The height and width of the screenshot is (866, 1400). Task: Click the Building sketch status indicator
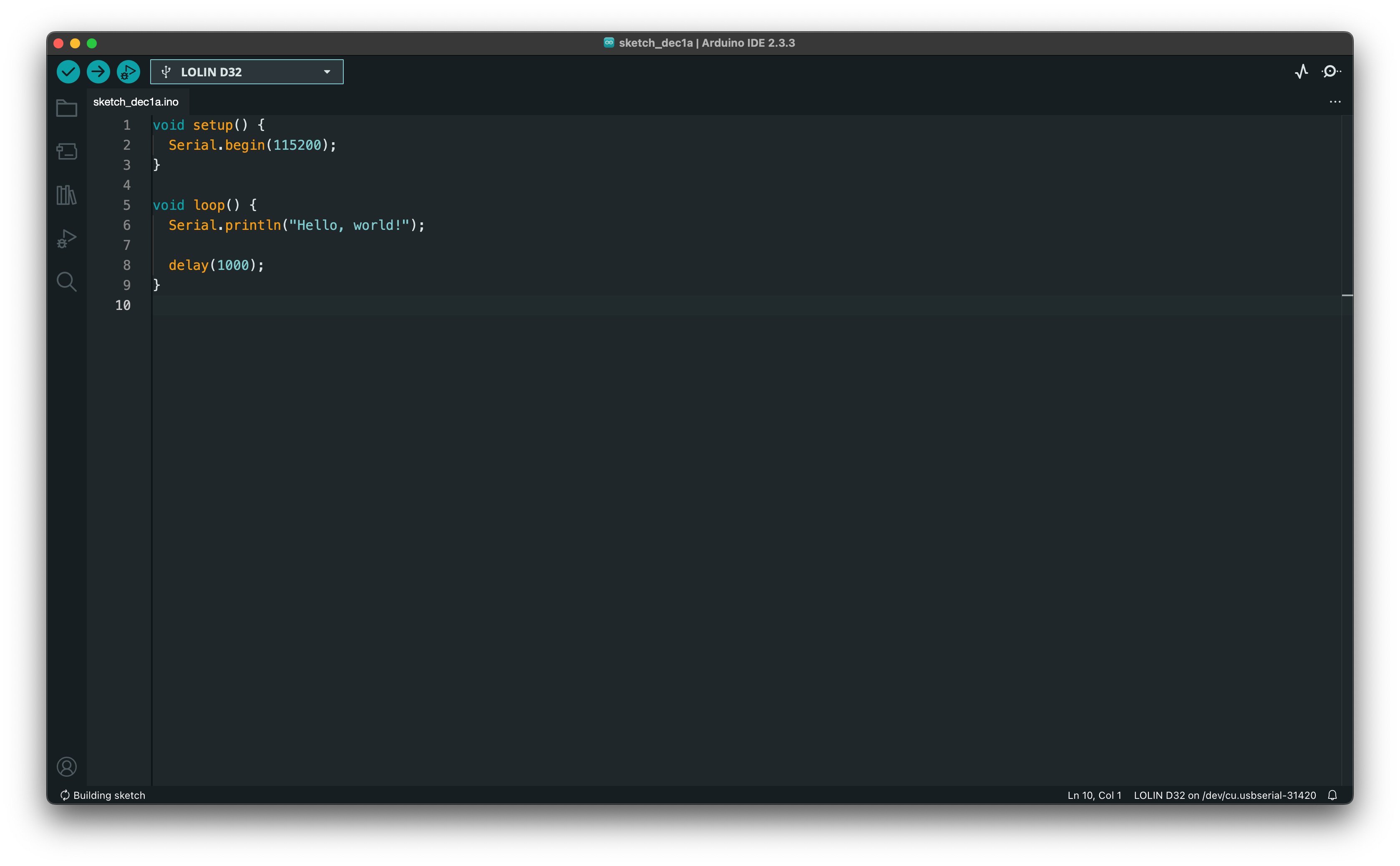103,795
